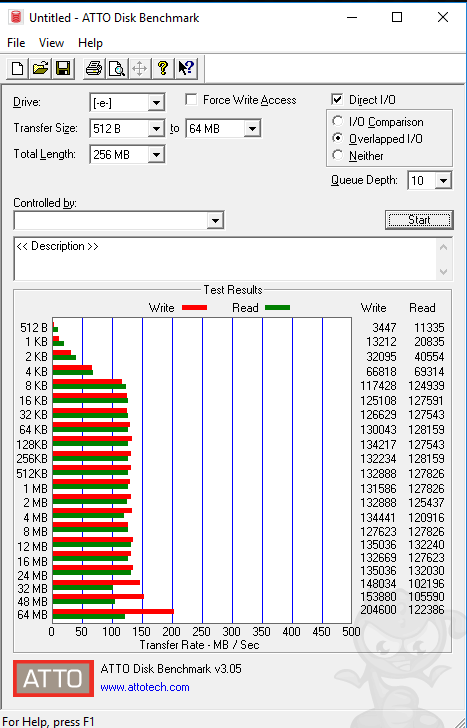
Task: Open Print Preview toolbar icon
Action: point(117,69)
